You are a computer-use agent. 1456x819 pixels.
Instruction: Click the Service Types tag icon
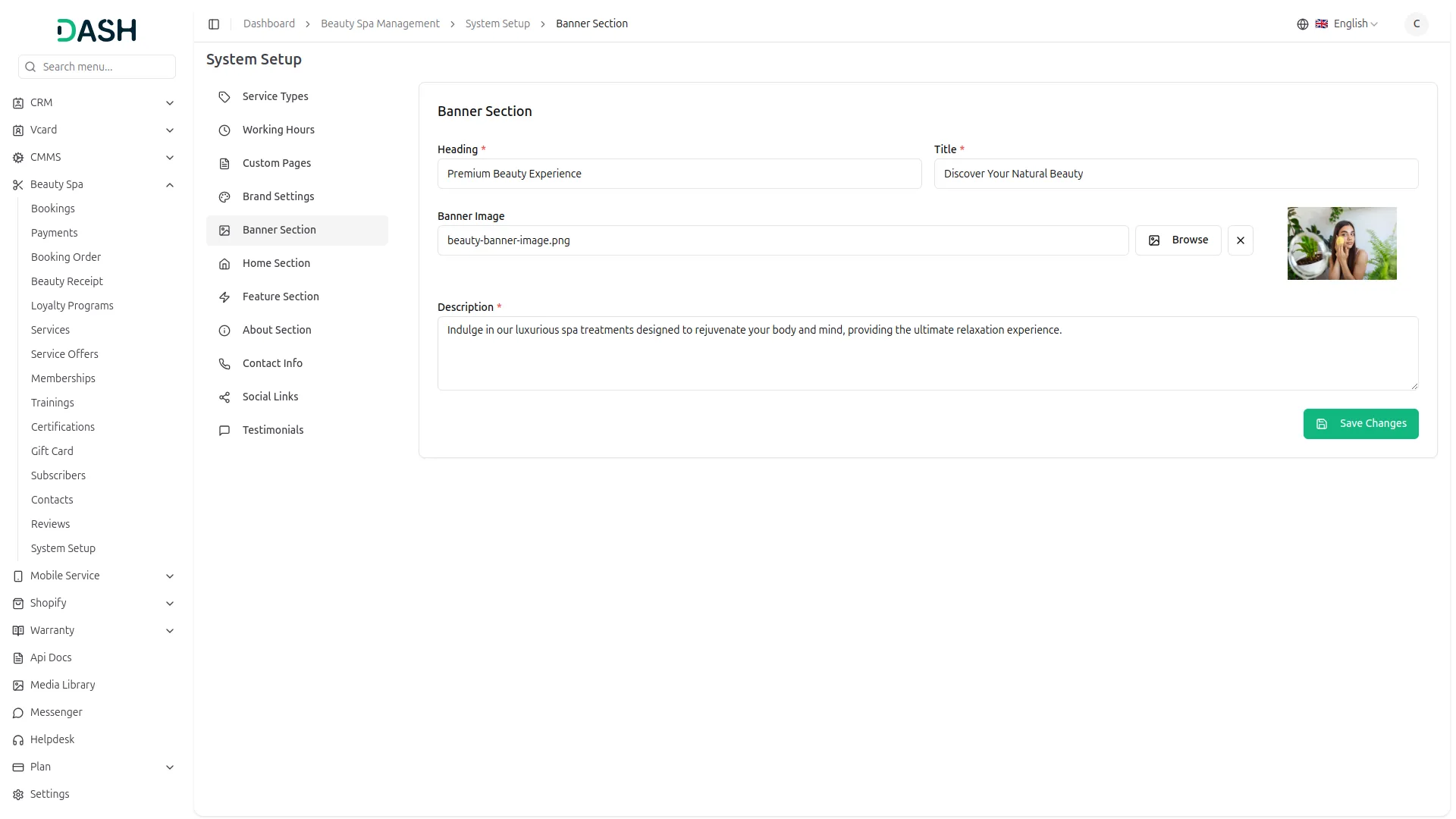tap(224, 97)
